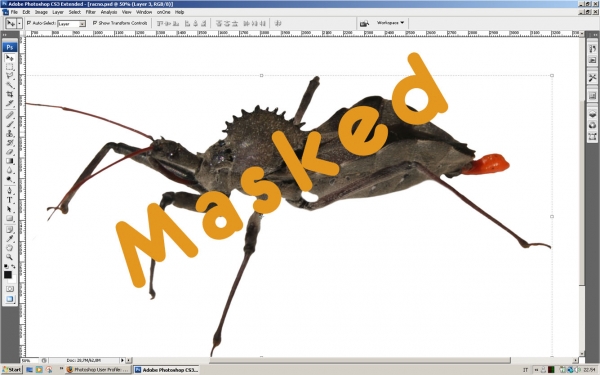Open the Filter menu
This screenshot has width=600, height=375.
click(x=91, y=12)
